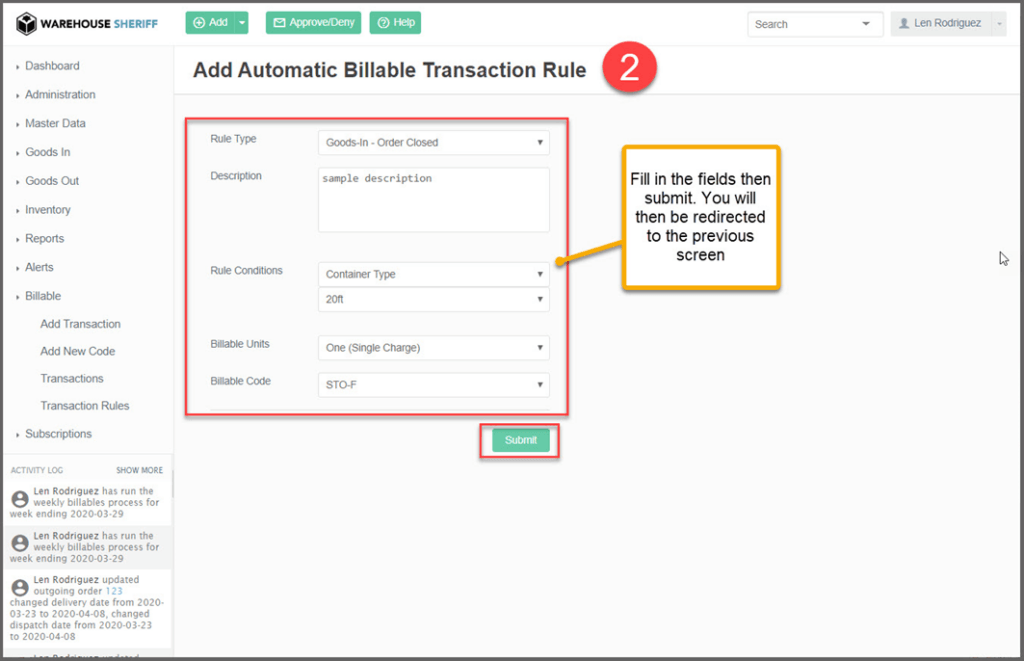Open Transaction Rules in the Billable menu
The image size is (1024, 661).
coord(85,406)
